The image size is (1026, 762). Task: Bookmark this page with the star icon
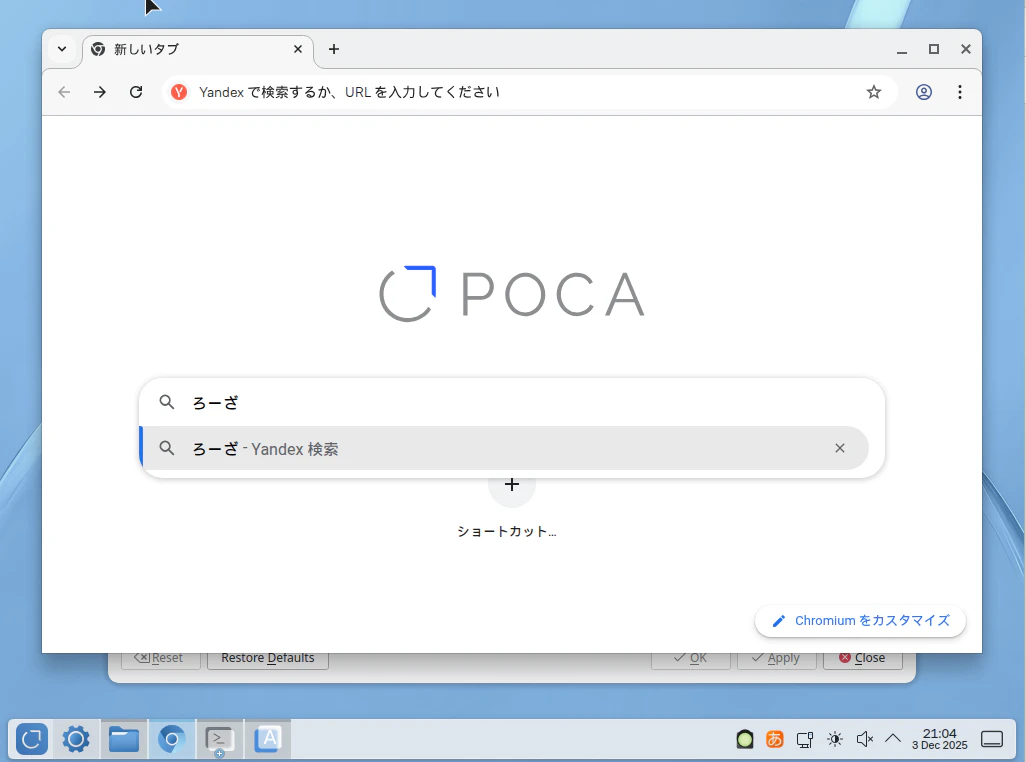pos(874,92)
